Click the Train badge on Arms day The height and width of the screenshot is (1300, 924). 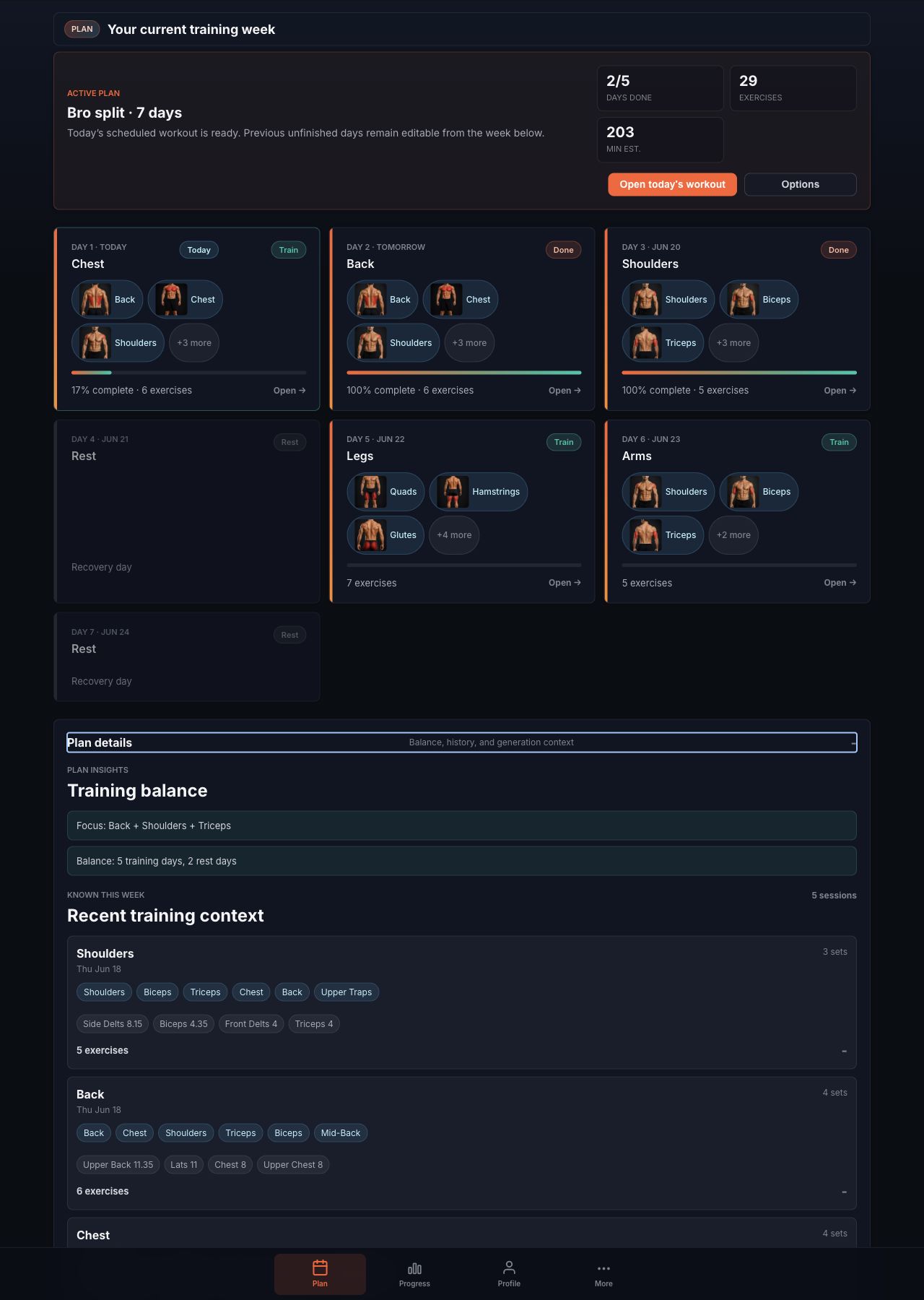click(x=839, y=442)
